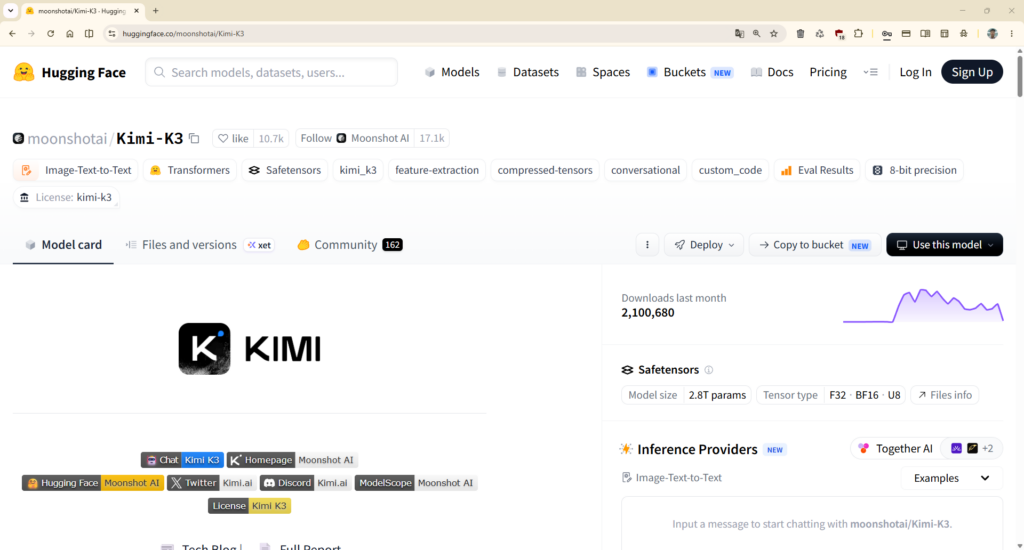Open the Files and versions tab

[199, 244]
